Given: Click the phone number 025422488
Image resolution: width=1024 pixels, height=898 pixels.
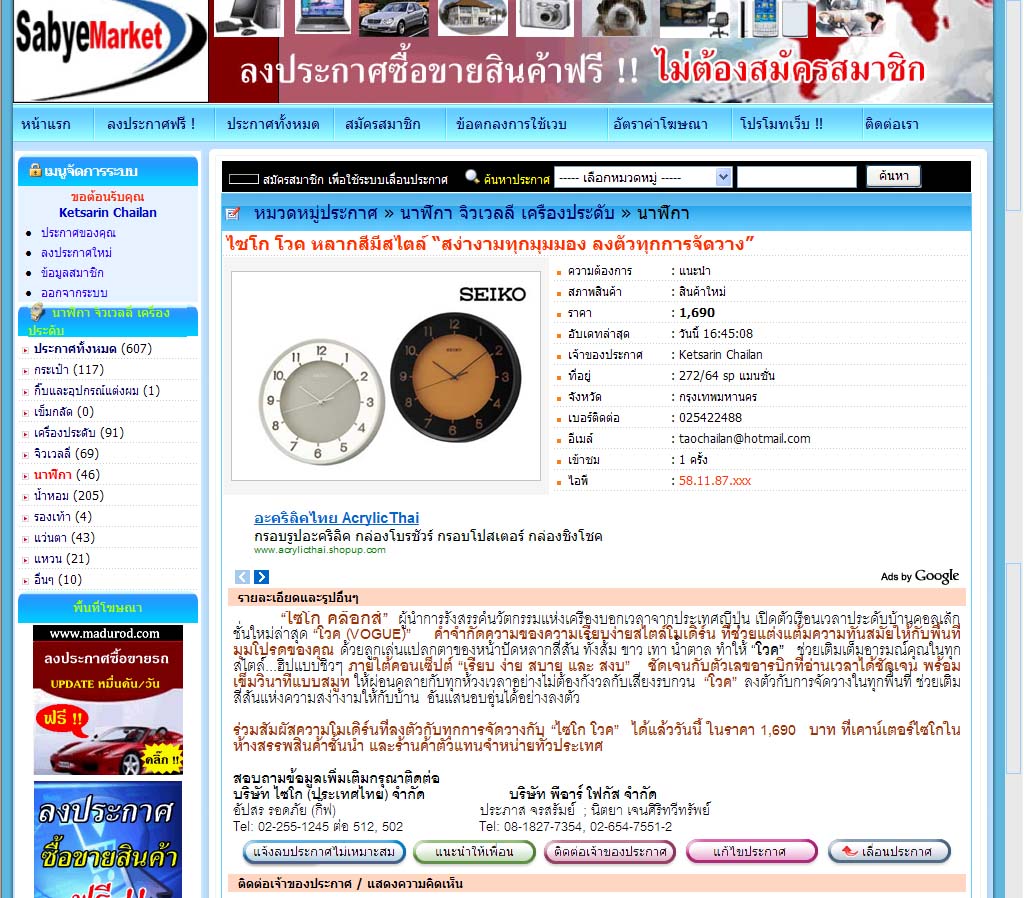Looking at the screenshot, I should tap(710, 418).
